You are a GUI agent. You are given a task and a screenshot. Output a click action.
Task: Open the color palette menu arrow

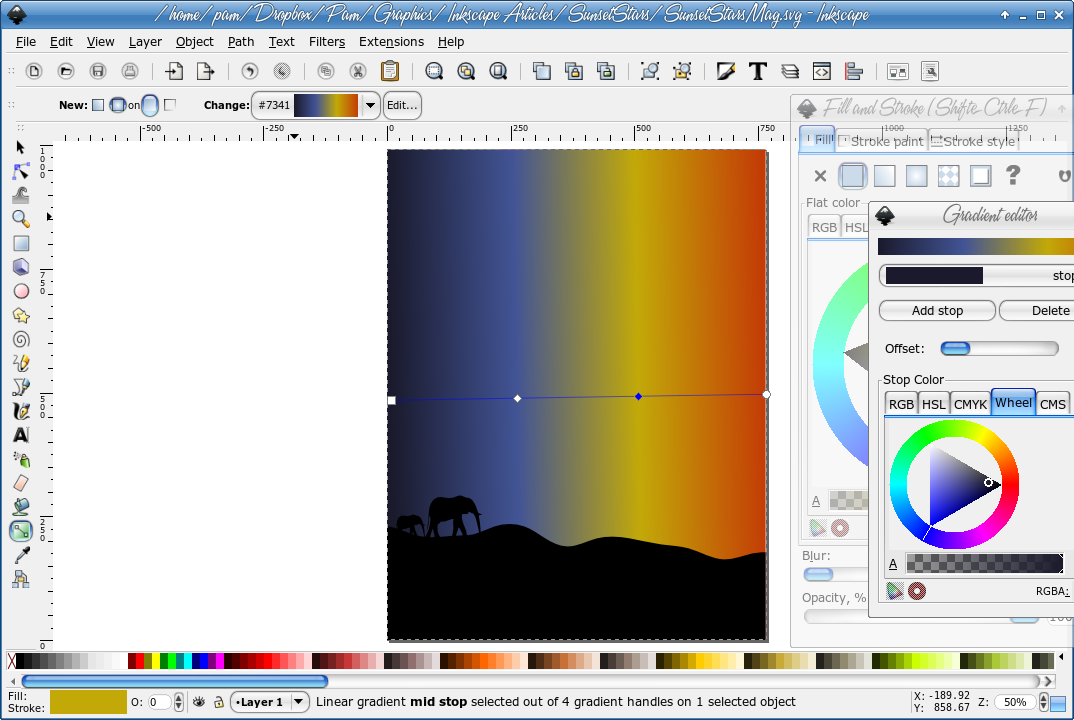click(x=1061, y=657)
